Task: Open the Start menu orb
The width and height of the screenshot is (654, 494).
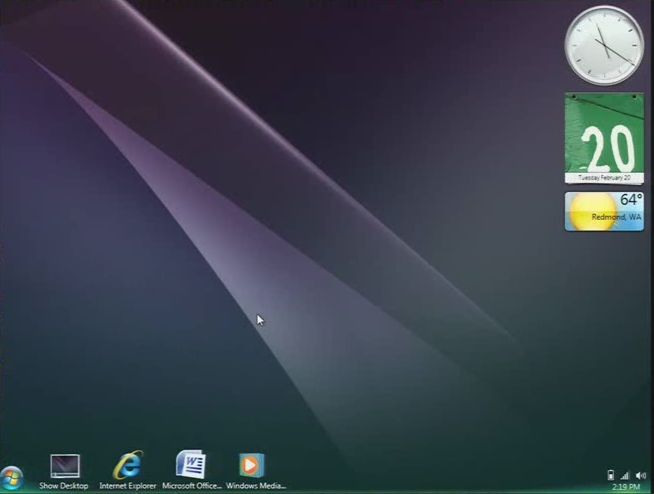Action: (11, 478)
